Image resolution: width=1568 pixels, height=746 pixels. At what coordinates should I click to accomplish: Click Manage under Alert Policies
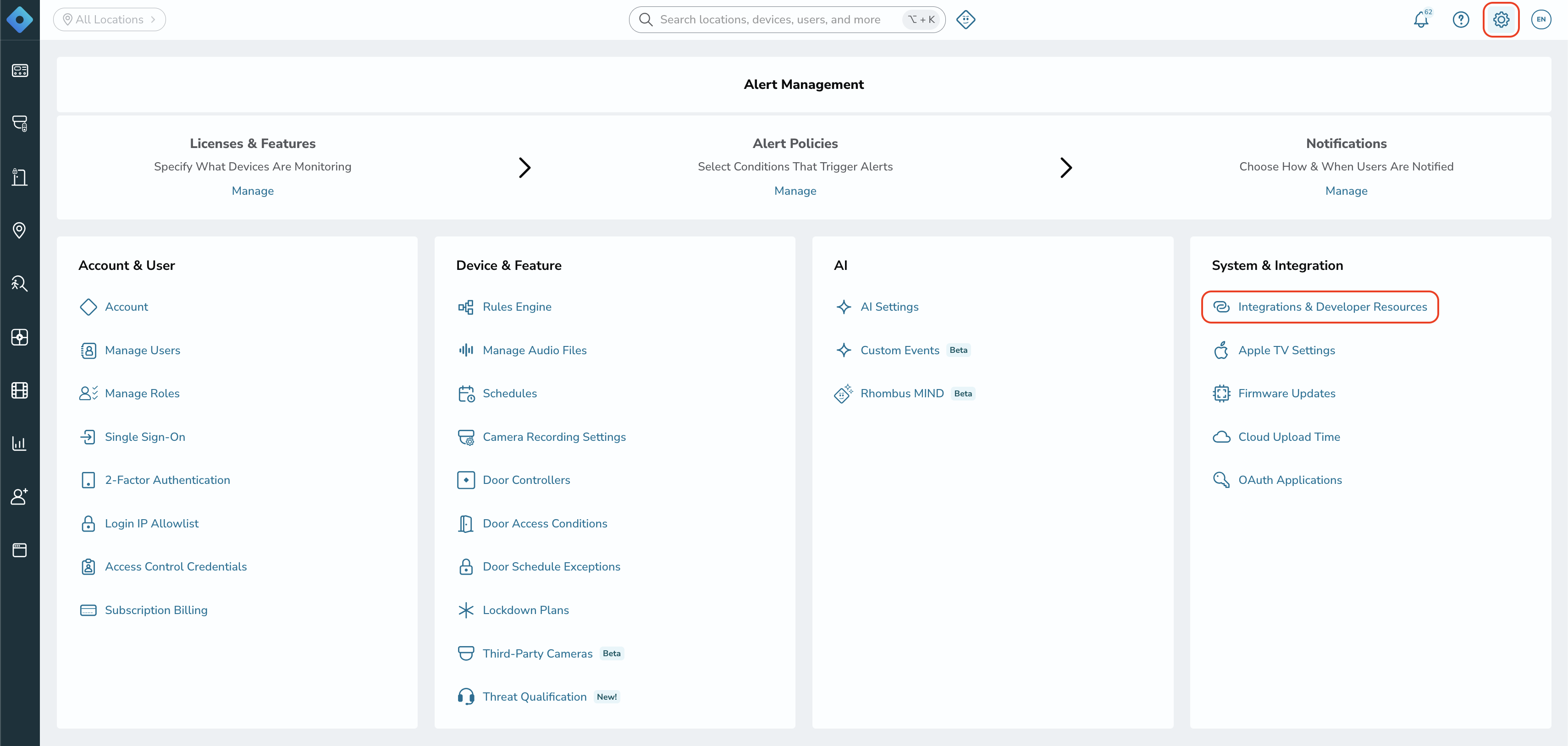click(x=795, y=191)
